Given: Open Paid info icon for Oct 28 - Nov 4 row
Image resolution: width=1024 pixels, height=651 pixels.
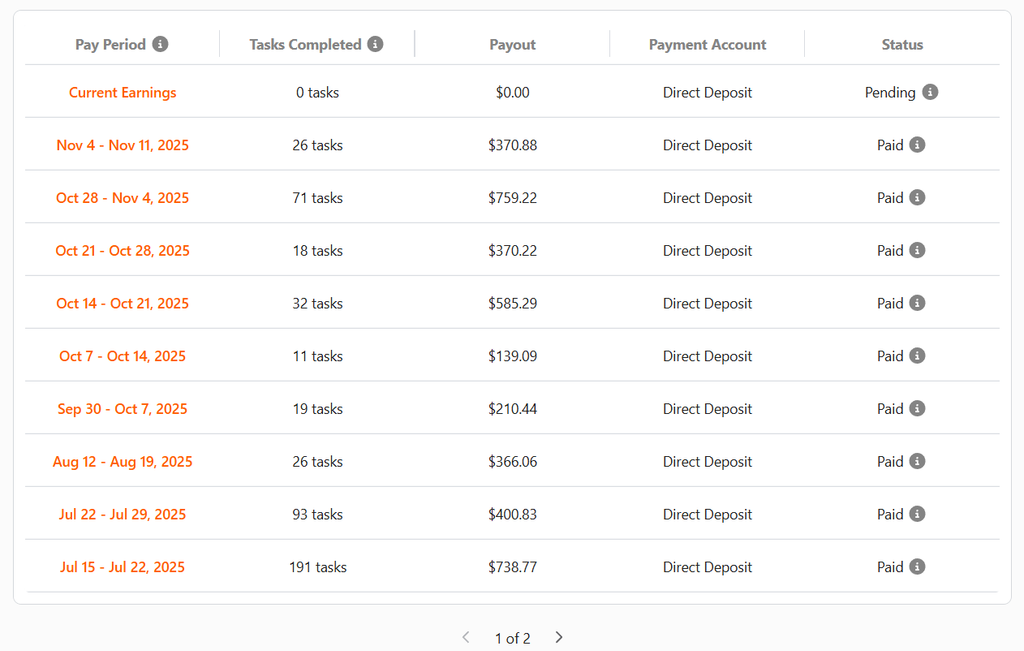Looking at the screenshot, I should point(917,197).
